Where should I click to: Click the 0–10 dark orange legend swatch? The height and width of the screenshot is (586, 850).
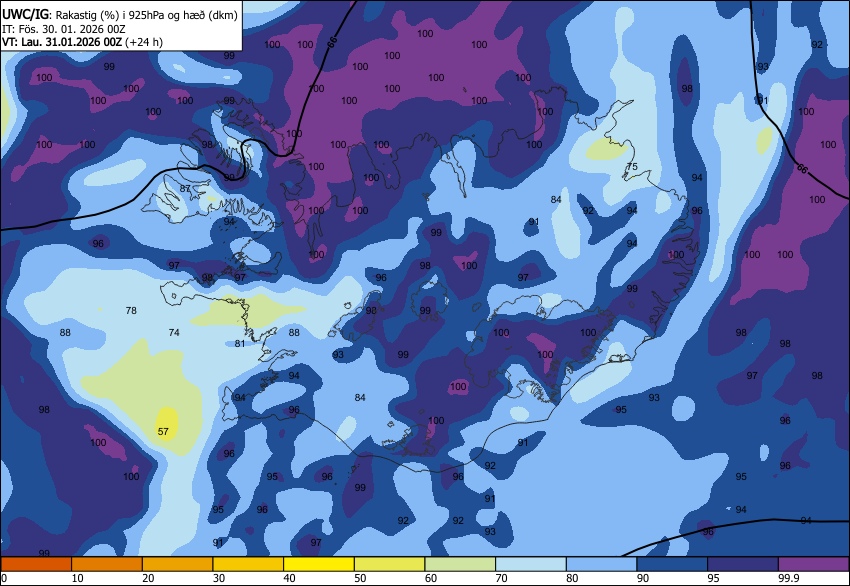[36, 564]
